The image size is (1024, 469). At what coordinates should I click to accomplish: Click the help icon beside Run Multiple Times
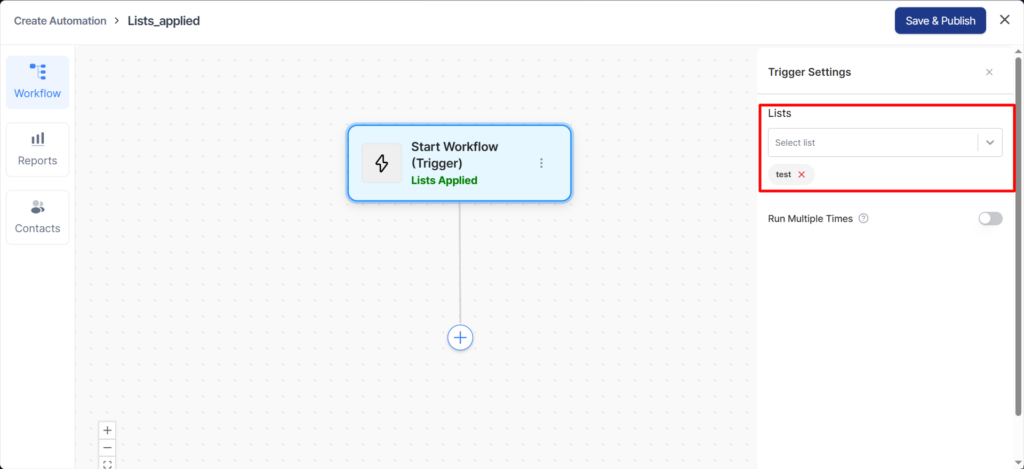coord(863,218)
